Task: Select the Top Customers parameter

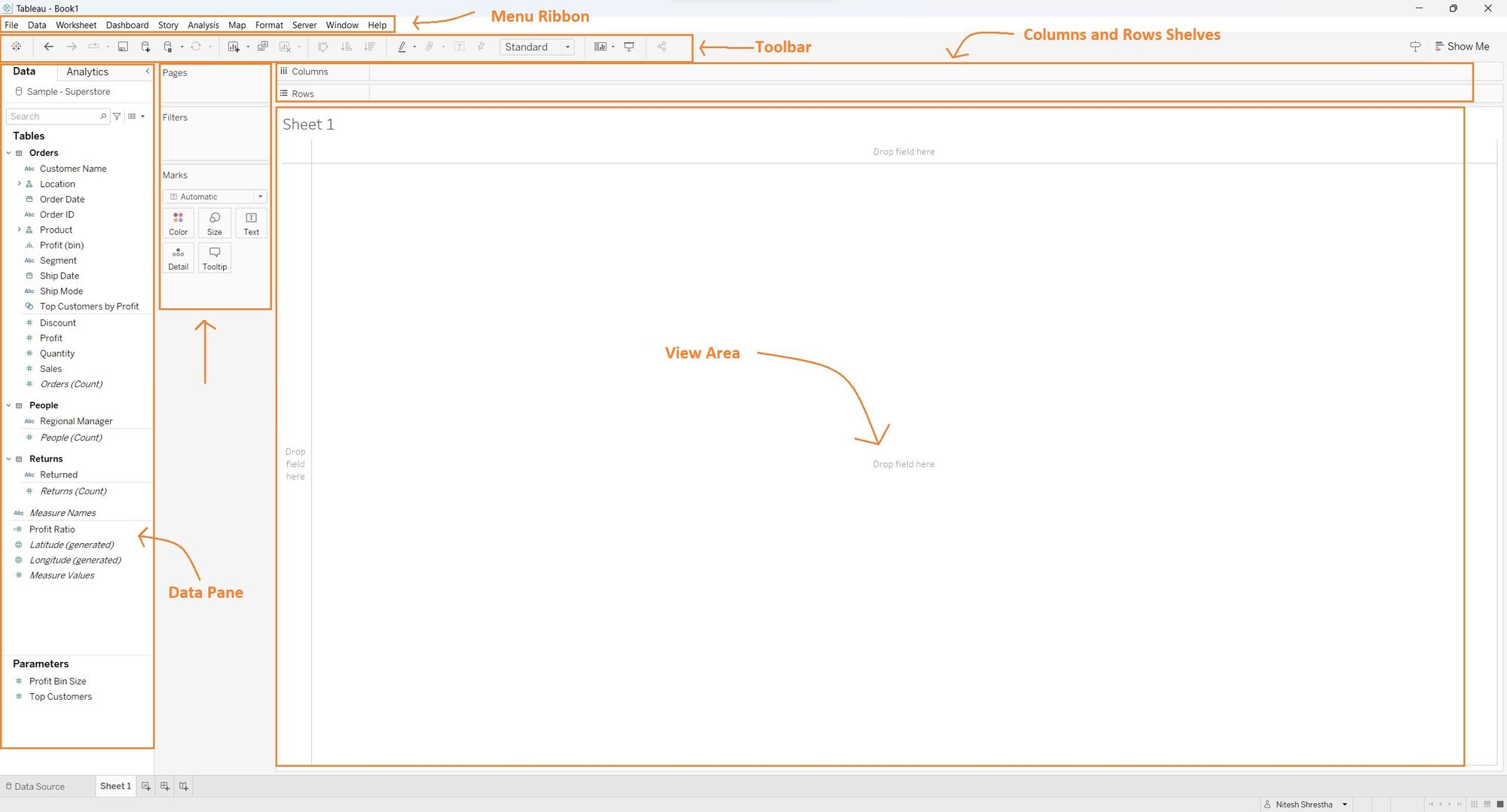Action: 60,697
